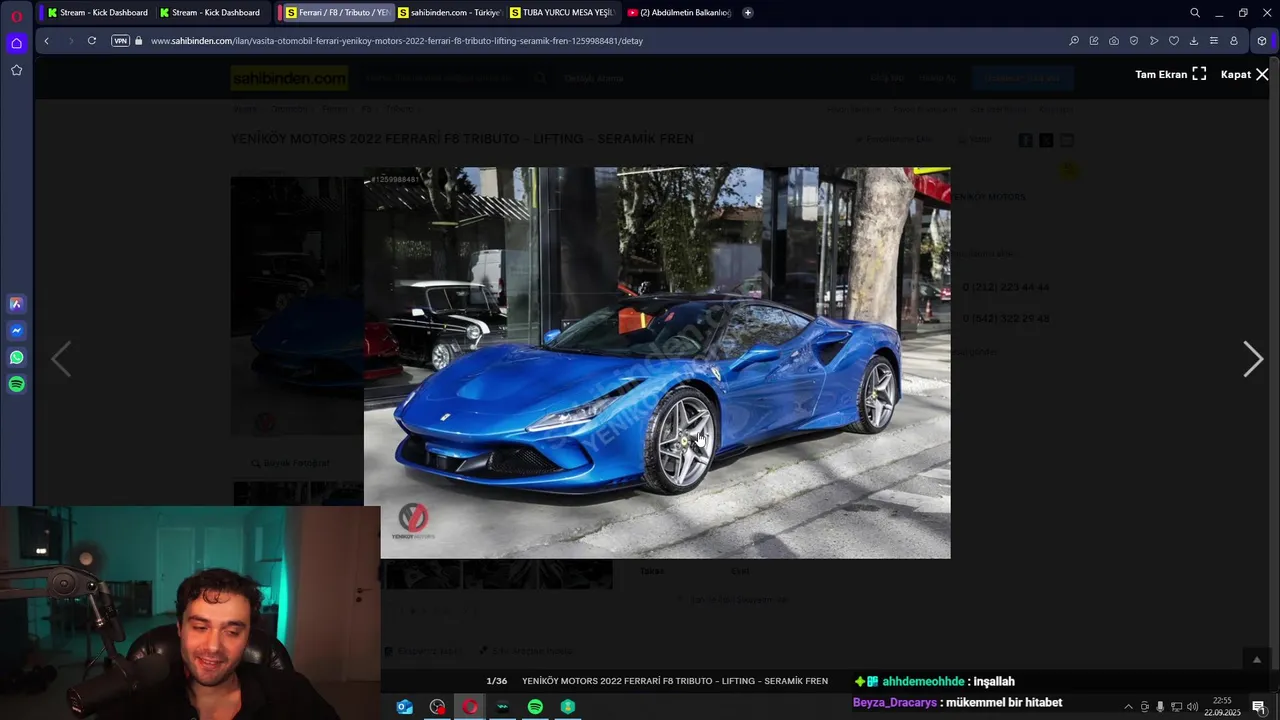The image size is (1280, 720).
Task: Open Opera tab search magnifier
Action: tap(1195, 12)
